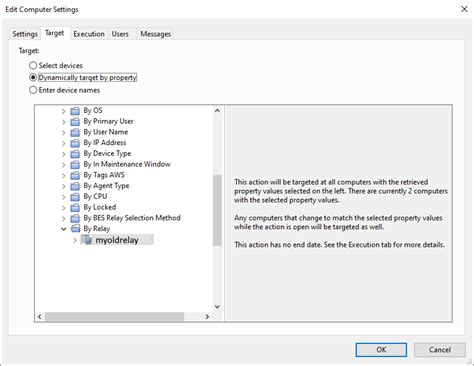Confirm with the OK button
The image size is (474, 366).
click(x=381, y=350)
